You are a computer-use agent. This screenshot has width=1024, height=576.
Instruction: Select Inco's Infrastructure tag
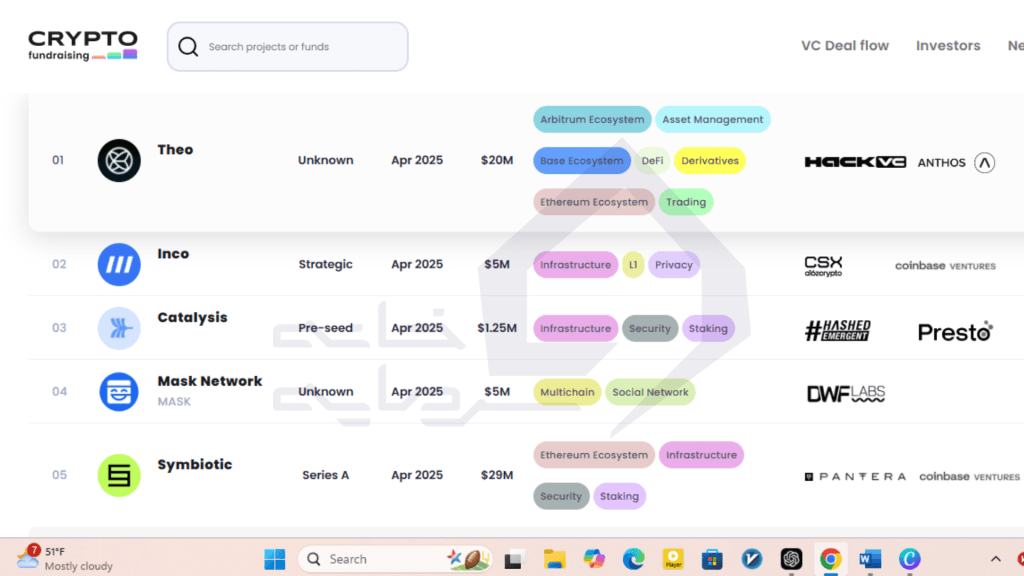coord(575,264)
